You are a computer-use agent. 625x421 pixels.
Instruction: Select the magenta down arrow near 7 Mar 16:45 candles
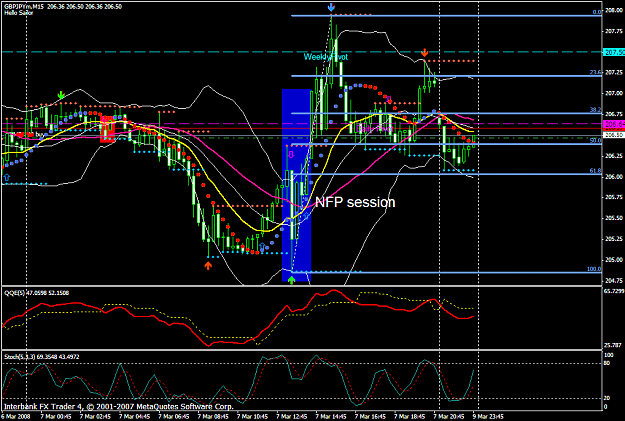[x=389, y=99]
